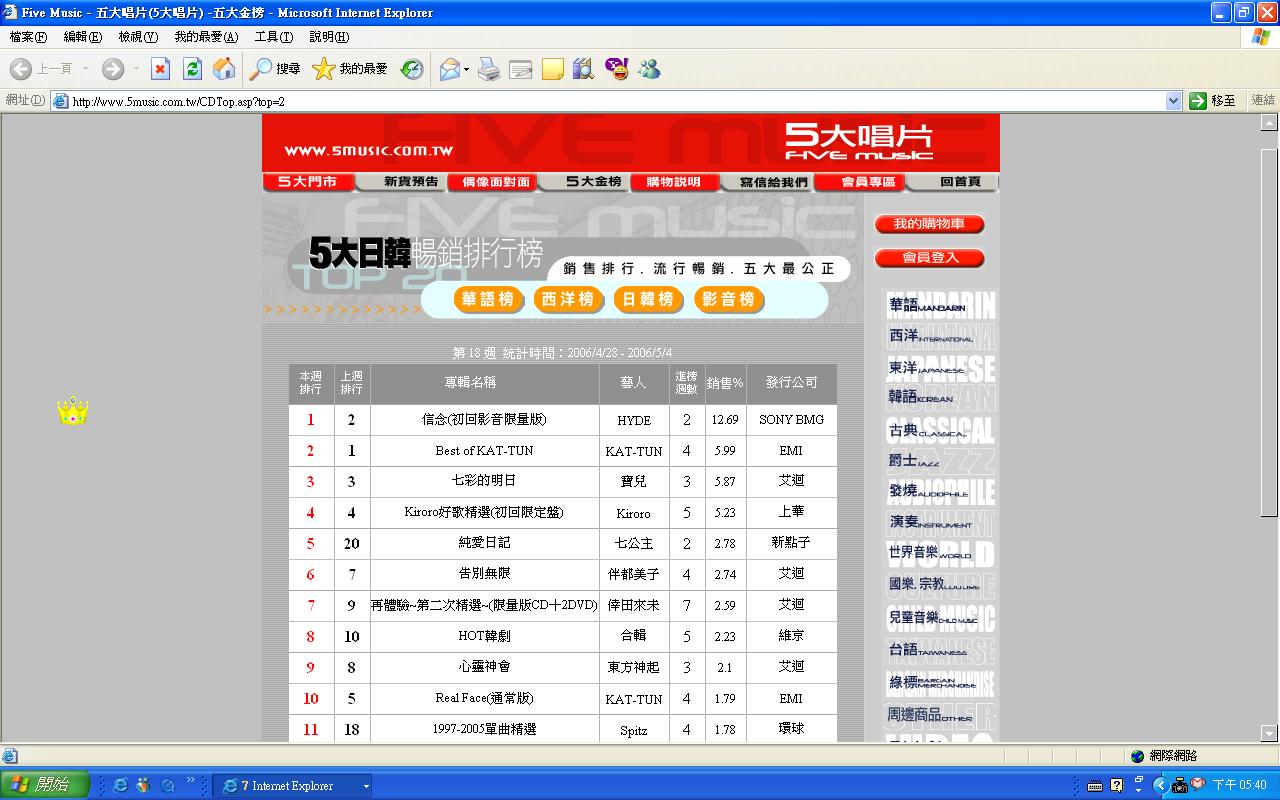Click the green Go (移至) arrow button

(1213, 100)
